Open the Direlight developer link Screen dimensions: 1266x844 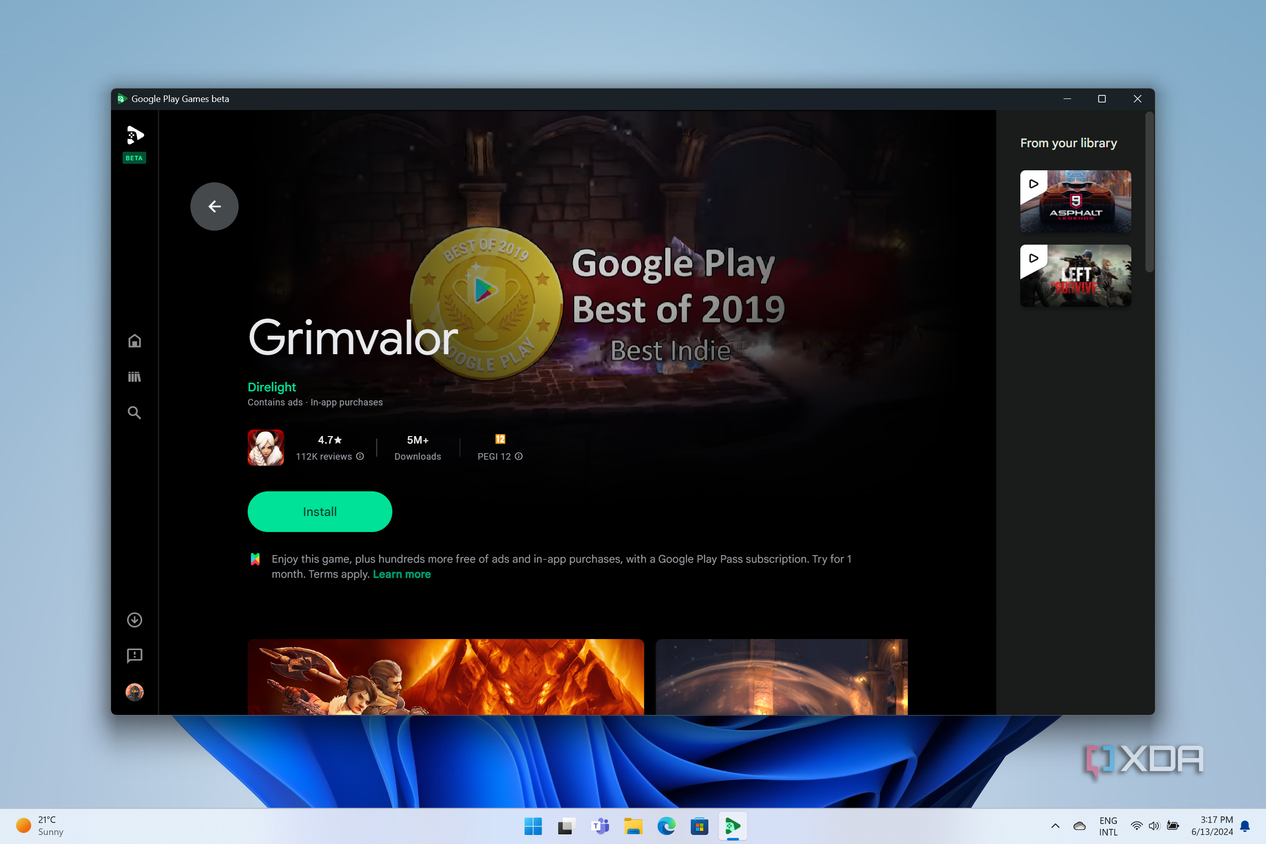[x=272, y=387]
